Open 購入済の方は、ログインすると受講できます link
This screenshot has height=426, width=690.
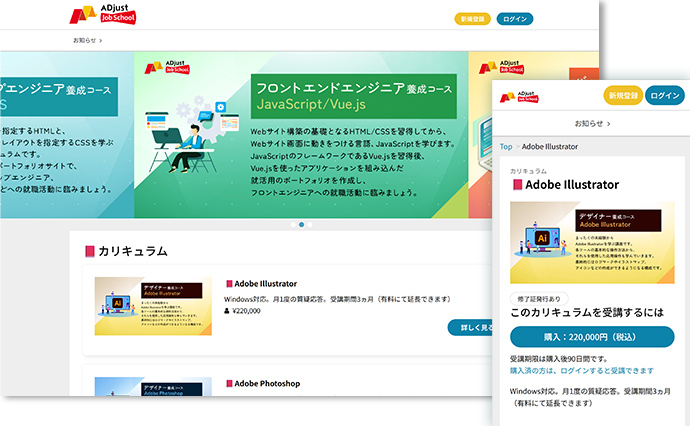[x=582, y=371]
